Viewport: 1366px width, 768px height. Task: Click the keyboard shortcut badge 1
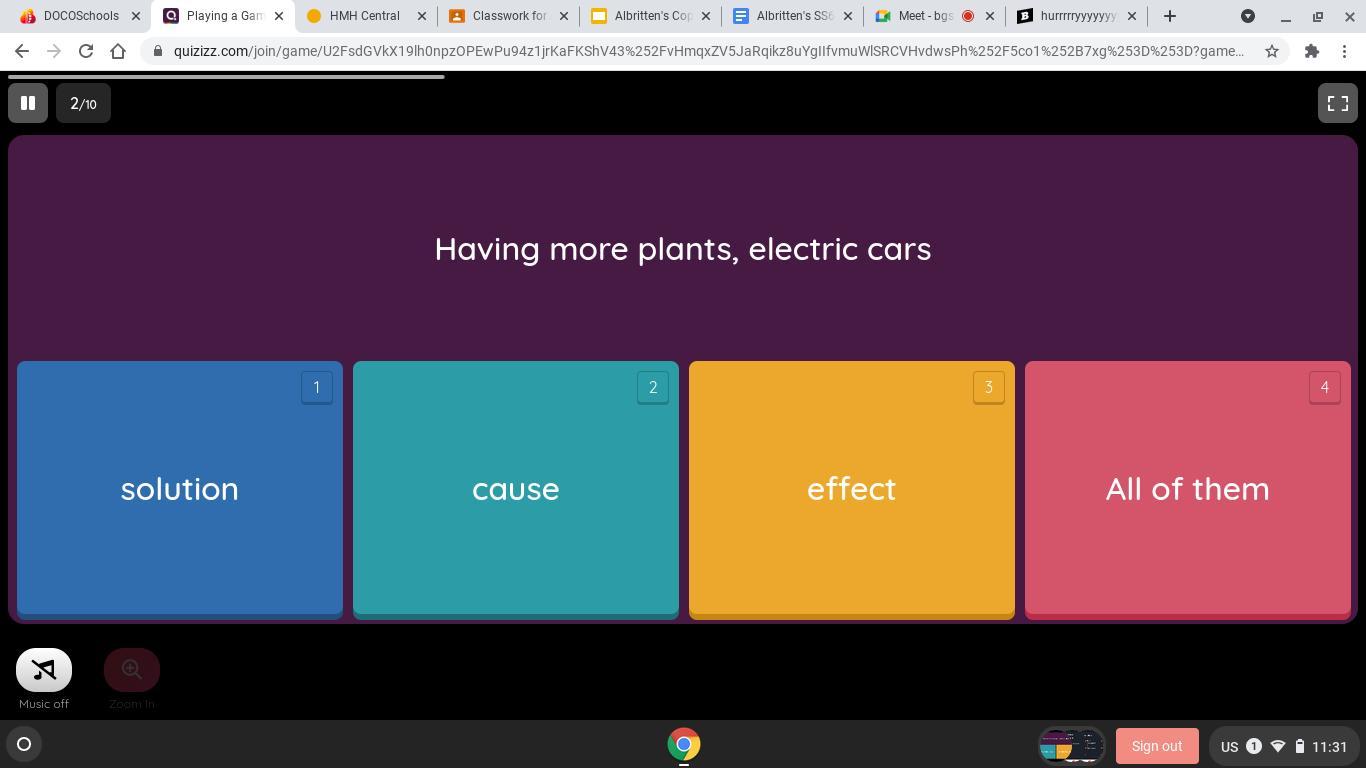pyautogui.click(x=317, y=387)
